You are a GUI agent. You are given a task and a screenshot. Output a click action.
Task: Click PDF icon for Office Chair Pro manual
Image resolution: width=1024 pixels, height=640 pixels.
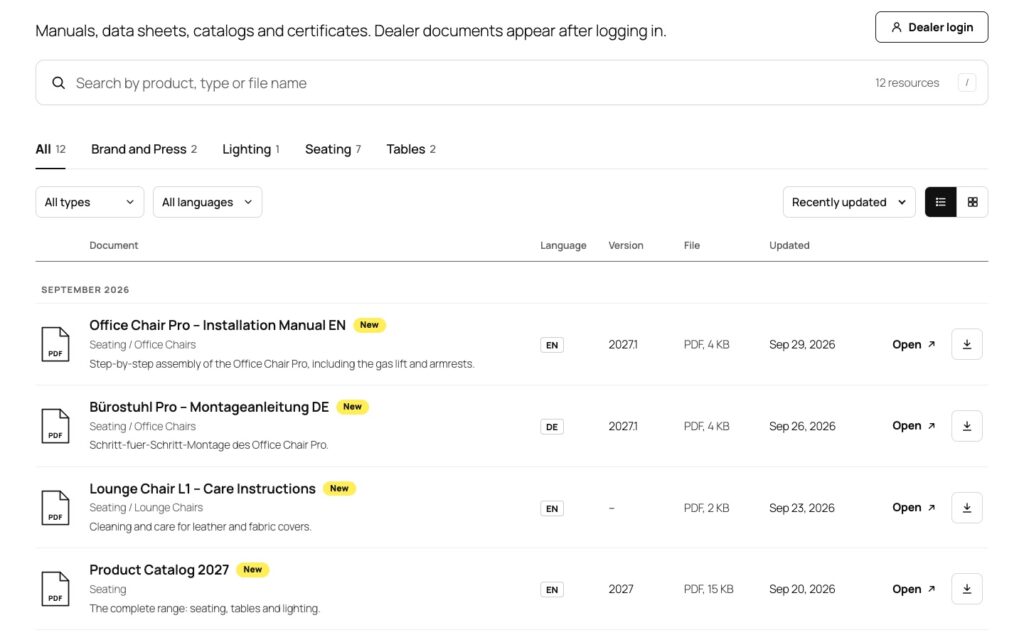pos(56,344)
